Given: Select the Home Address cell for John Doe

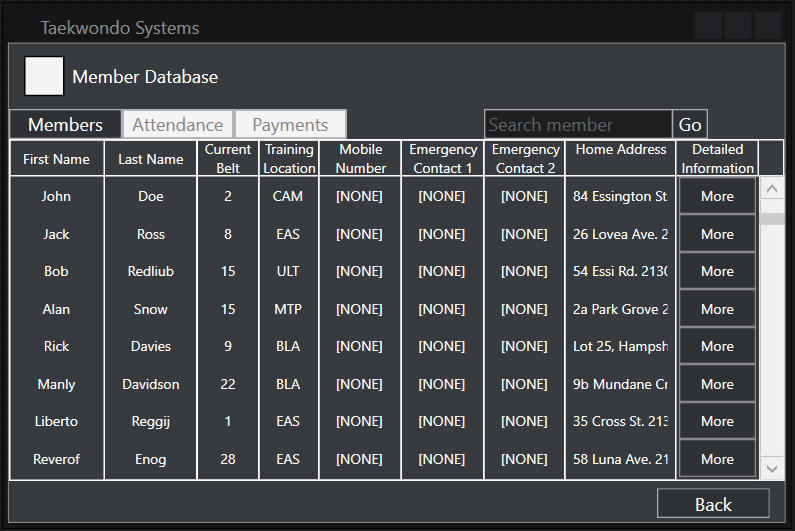Looking at the screenshot, I should [x=620, y=197].
